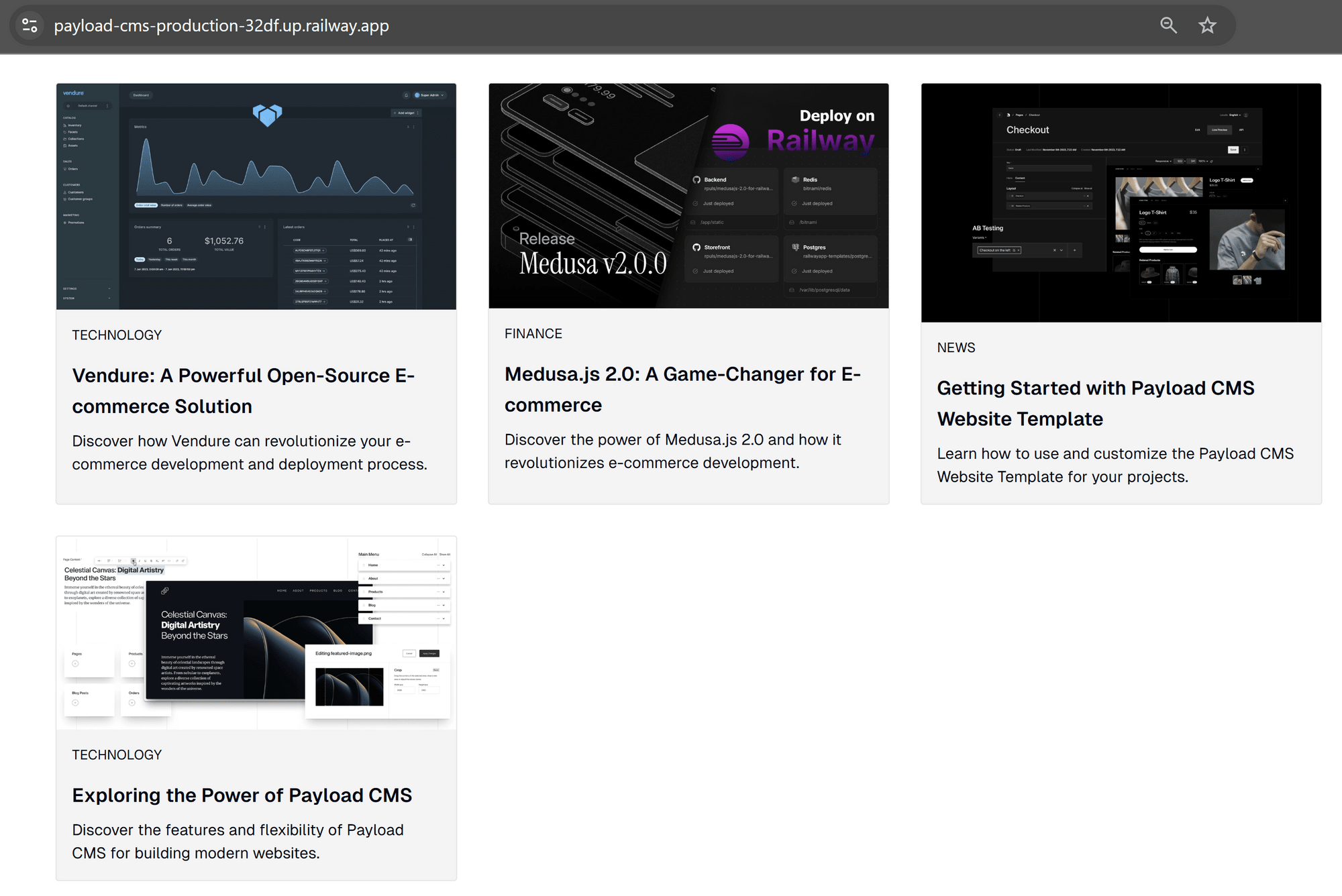Click the browser menu icon
The image size is (1342, 896).
pyautogui.click(x=29, y=24)
